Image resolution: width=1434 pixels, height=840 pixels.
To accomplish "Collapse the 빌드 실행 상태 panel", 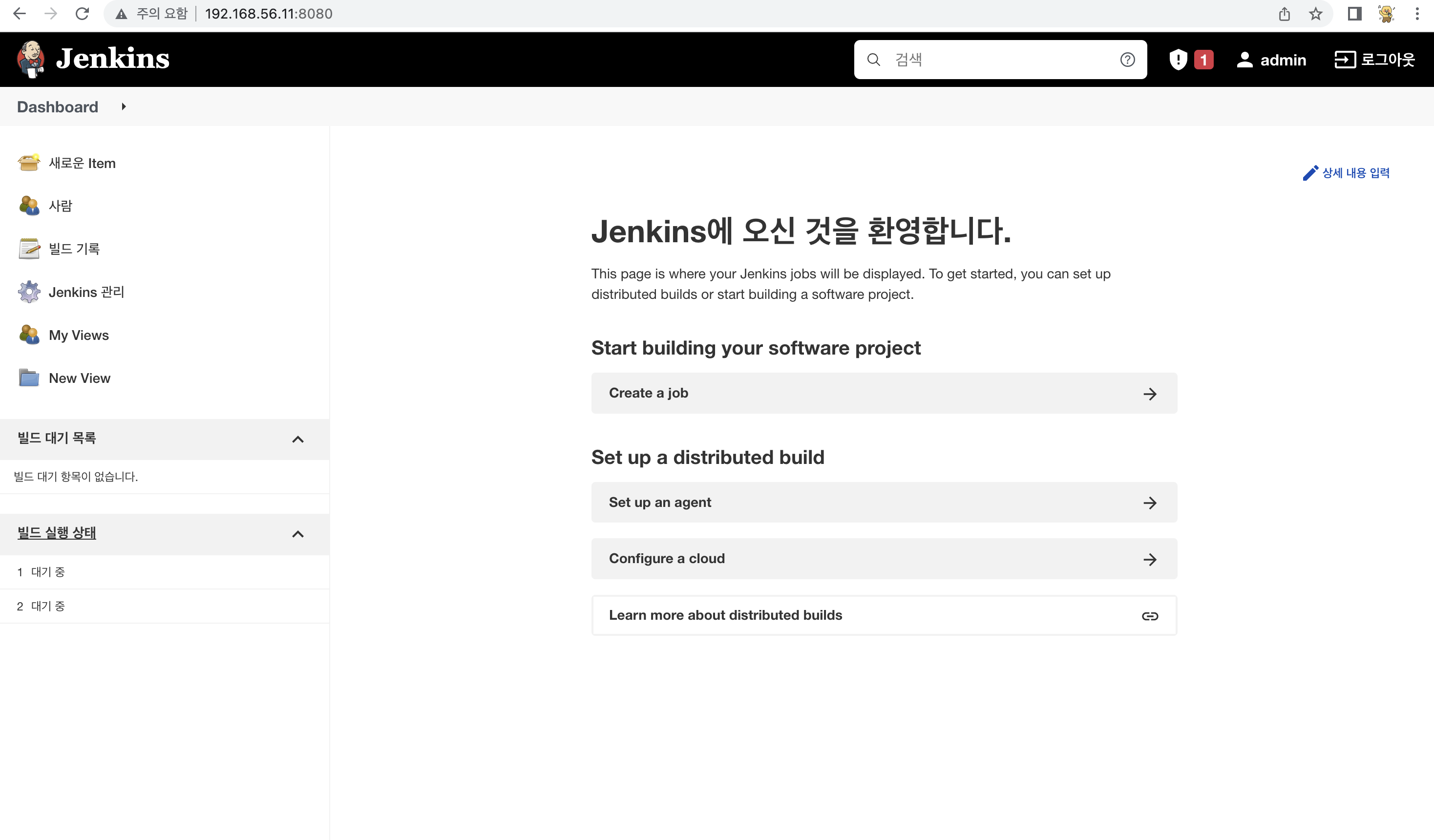I will point(297,534).
